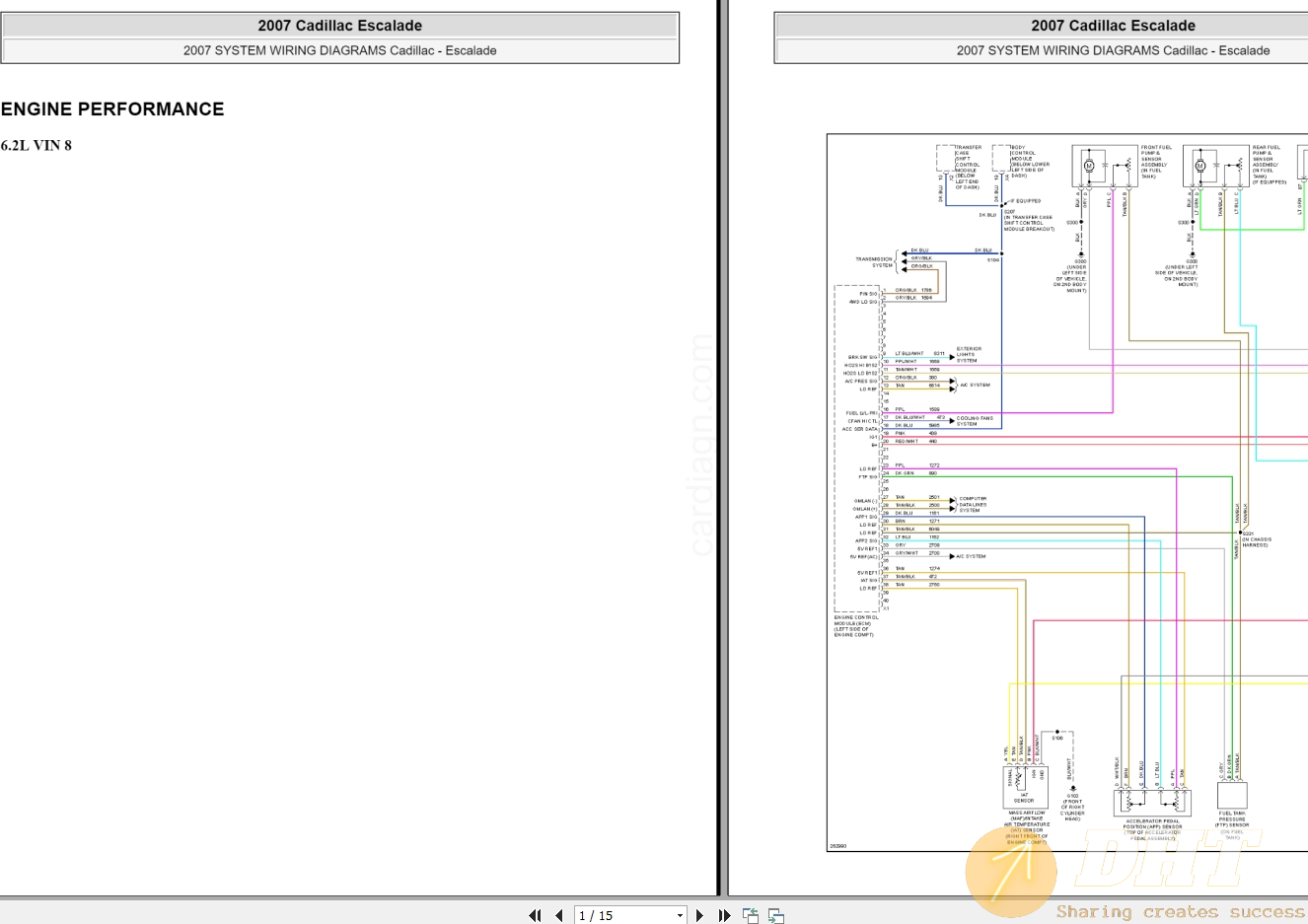Viewport: 1308px width, 924px height.
Task: Click left page 'SYSTEM WIRING DIAGRAMS' subtitle
Action: click(339, 50)
